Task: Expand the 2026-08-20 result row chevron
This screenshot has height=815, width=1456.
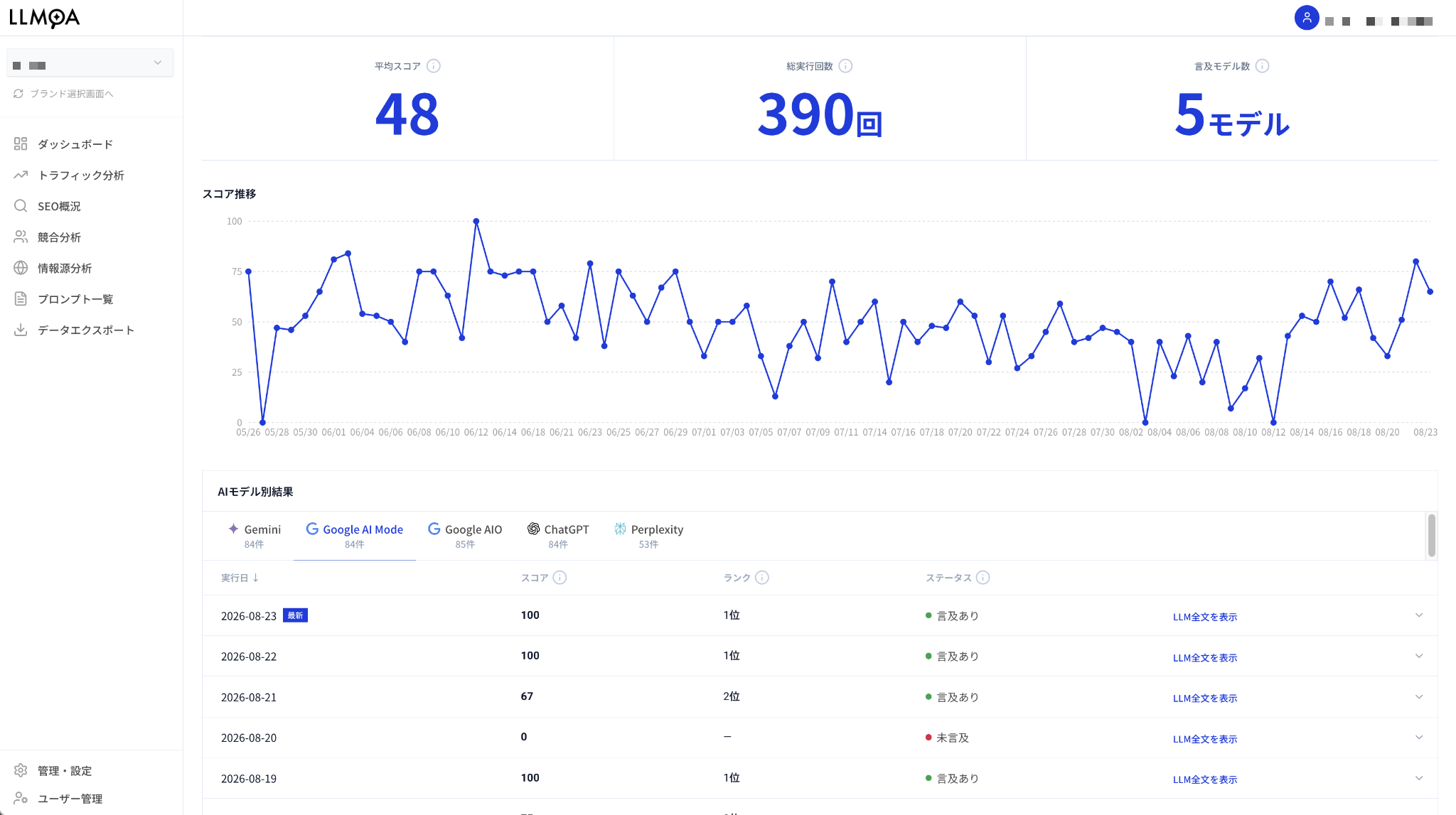Action: tap(1419, 738)
